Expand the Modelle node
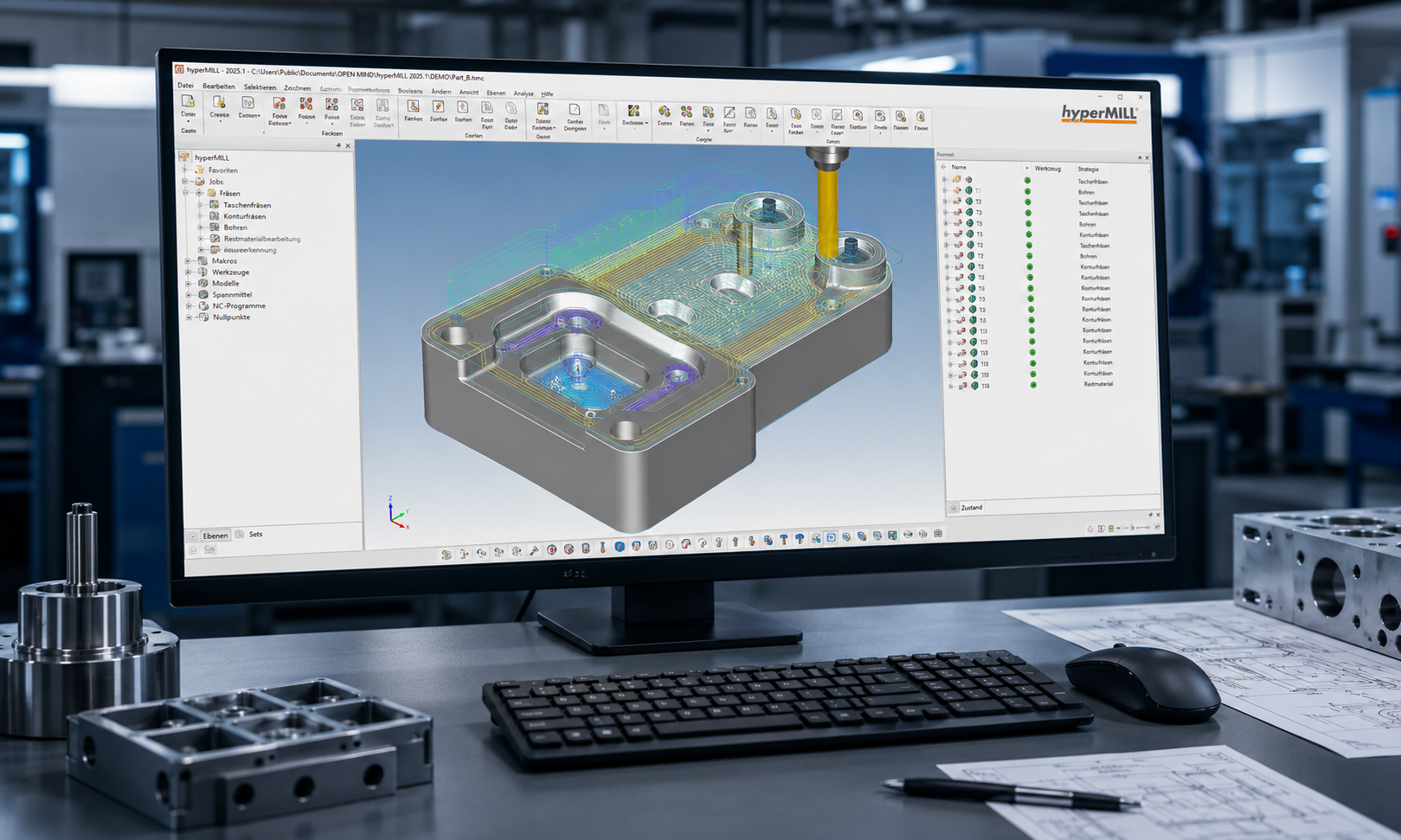 [189, 283]
